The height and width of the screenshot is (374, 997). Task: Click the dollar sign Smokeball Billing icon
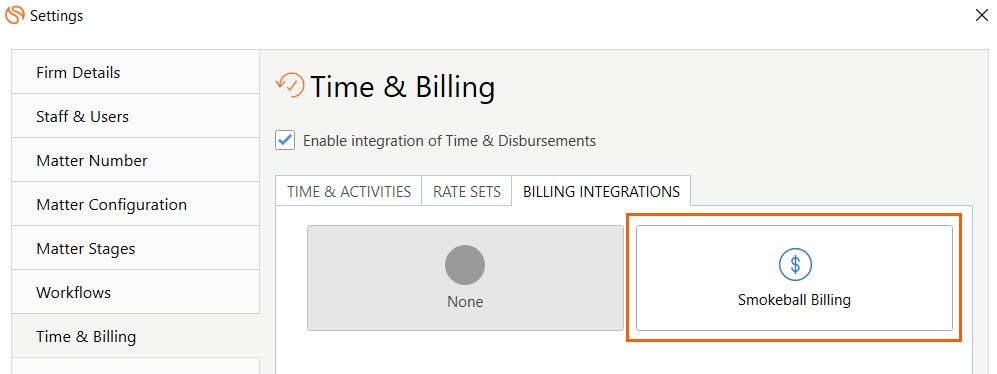(x=795, y=263)
